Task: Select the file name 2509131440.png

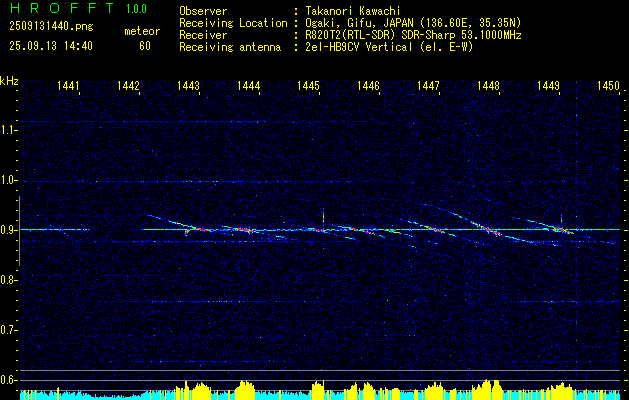Action: [x=51, y=27]
